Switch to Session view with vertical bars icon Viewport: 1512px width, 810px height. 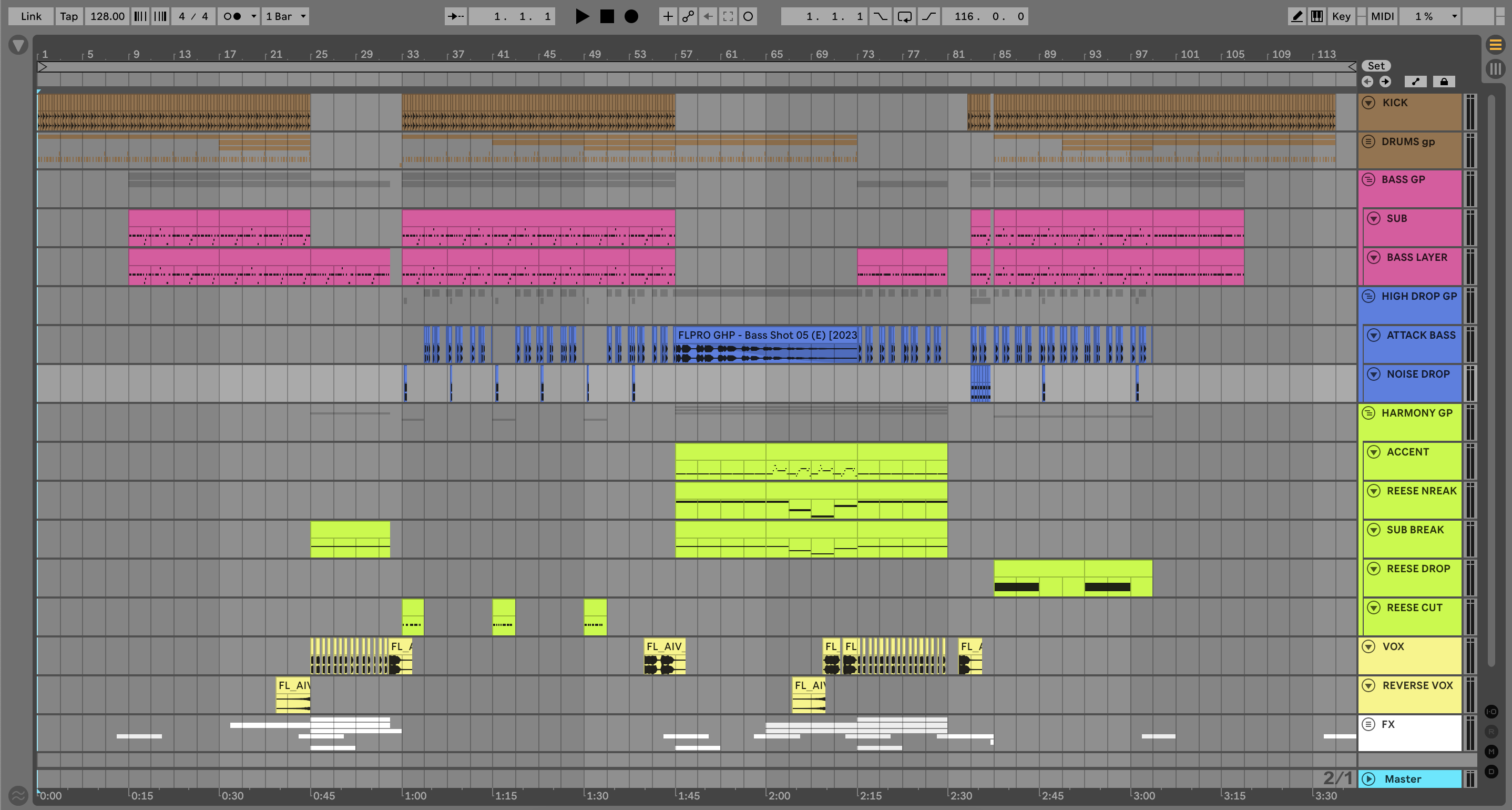click(x=1495, y=69)
